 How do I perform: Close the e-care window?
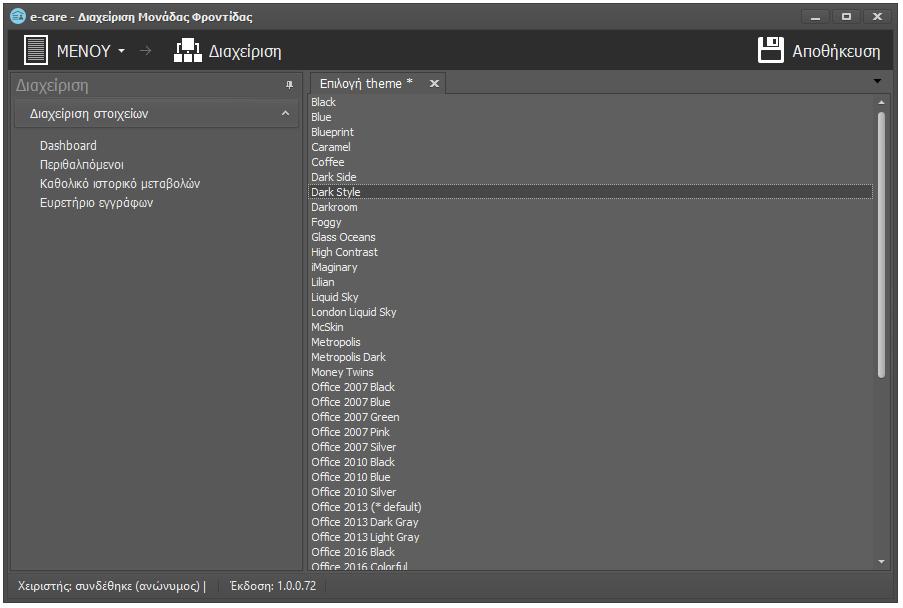877,17
